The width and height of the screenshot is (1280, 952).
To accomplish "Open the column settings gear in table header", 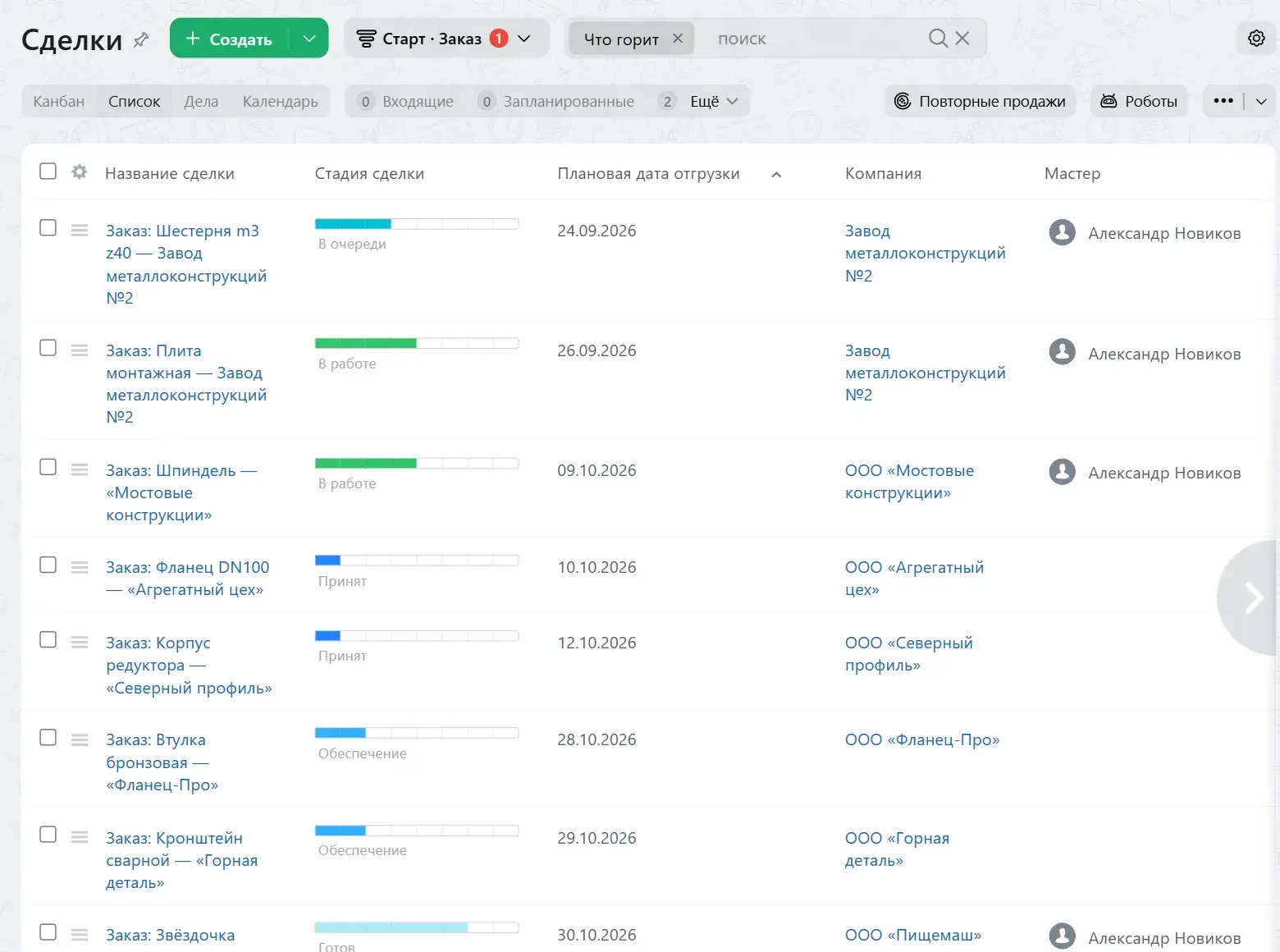I will [80, 172].
